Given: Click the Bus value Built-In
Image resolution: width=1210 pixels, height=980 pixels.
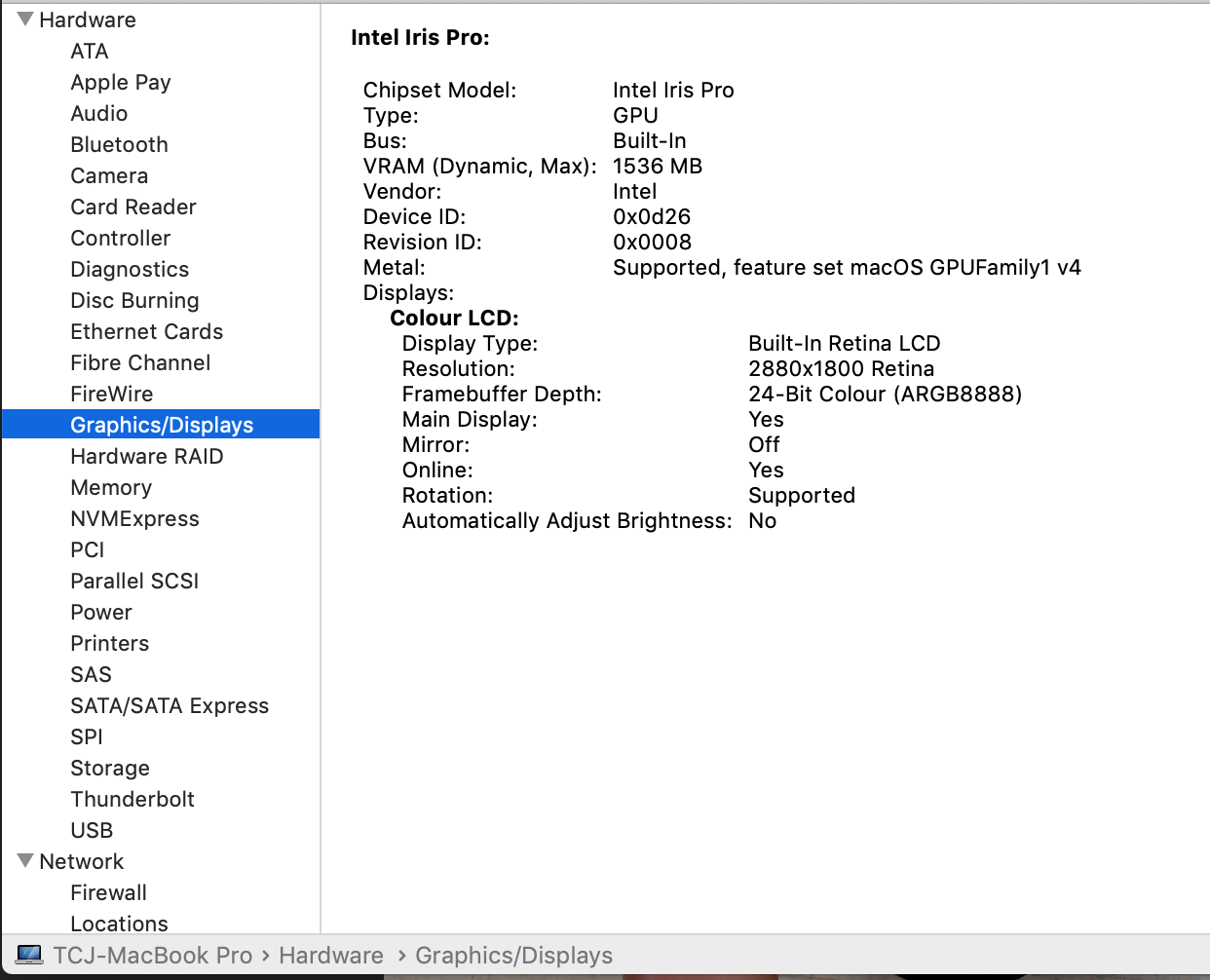Looking at the screenshot, I should [650, 140].
